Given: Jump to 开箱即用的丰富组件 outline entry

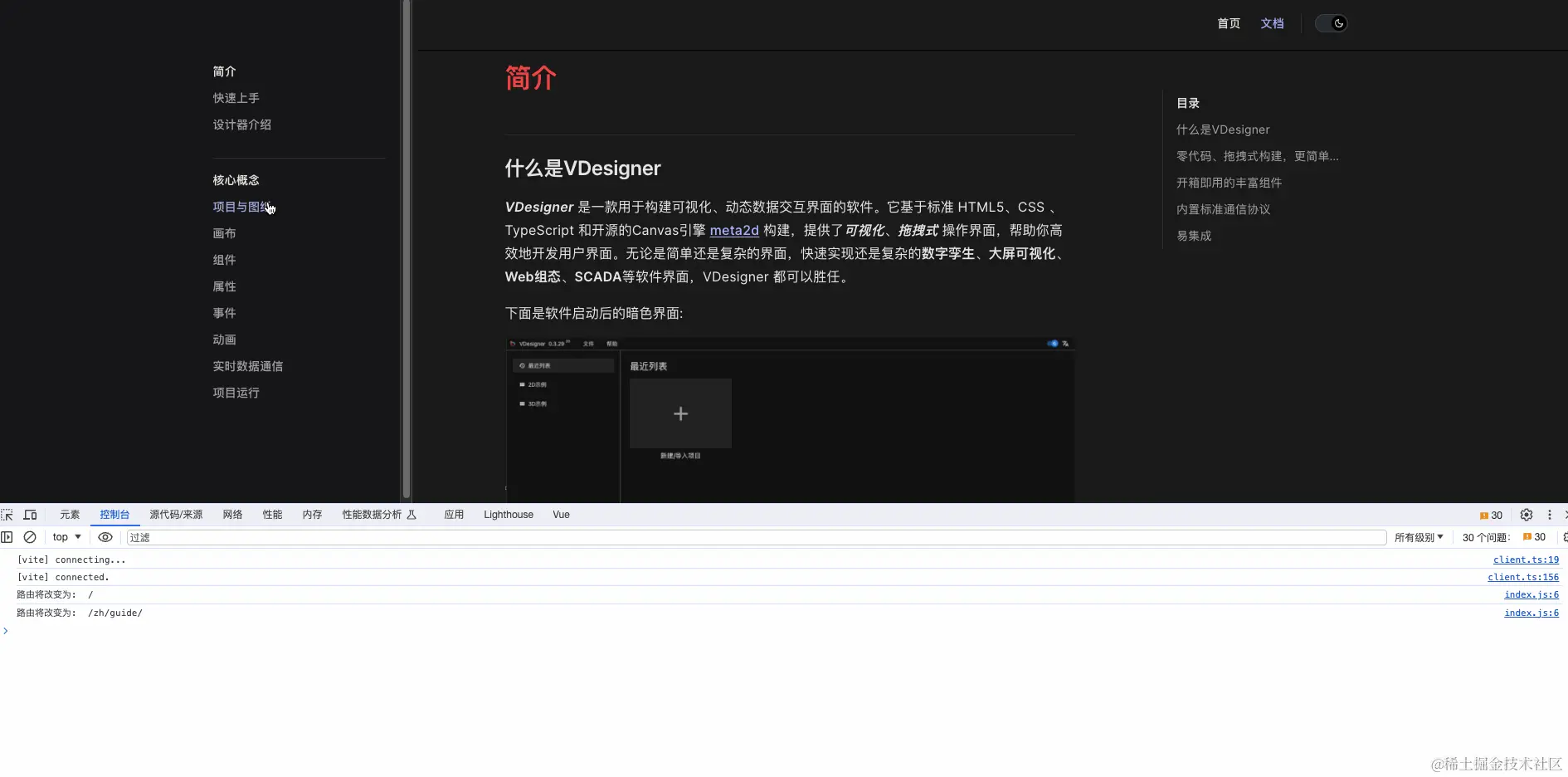Looking at the screenshot, I should (1229, 183).
